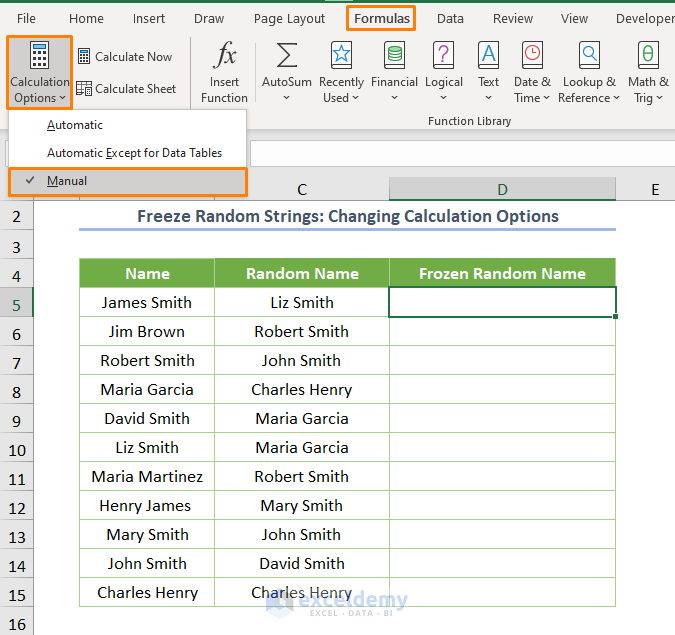Expand the Lookup & Reference dropdown arrow

click(x=616, y=98)
